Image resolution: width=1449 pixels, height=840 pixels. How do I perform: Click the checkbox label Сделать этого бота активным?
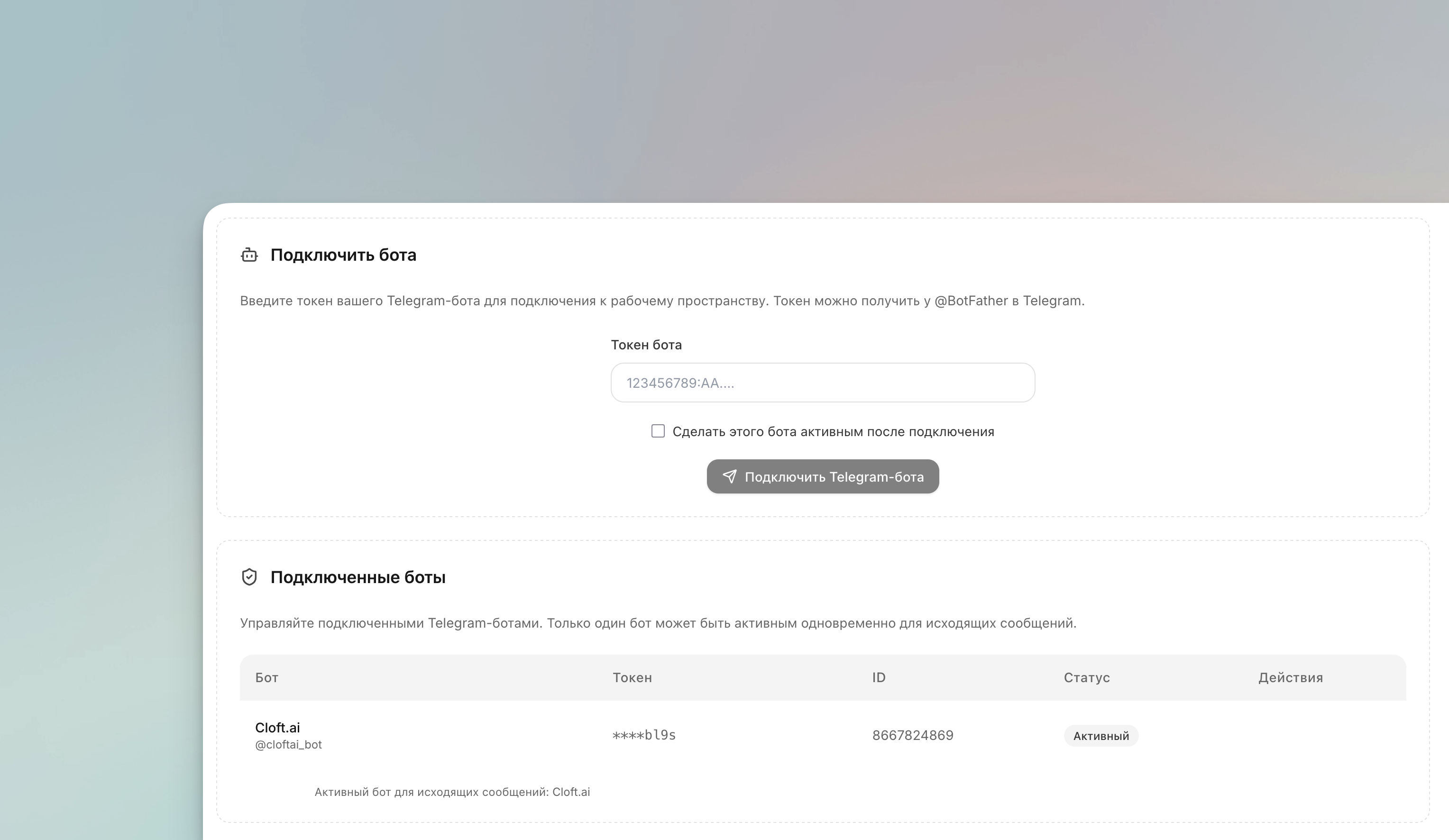pos(833,432)
